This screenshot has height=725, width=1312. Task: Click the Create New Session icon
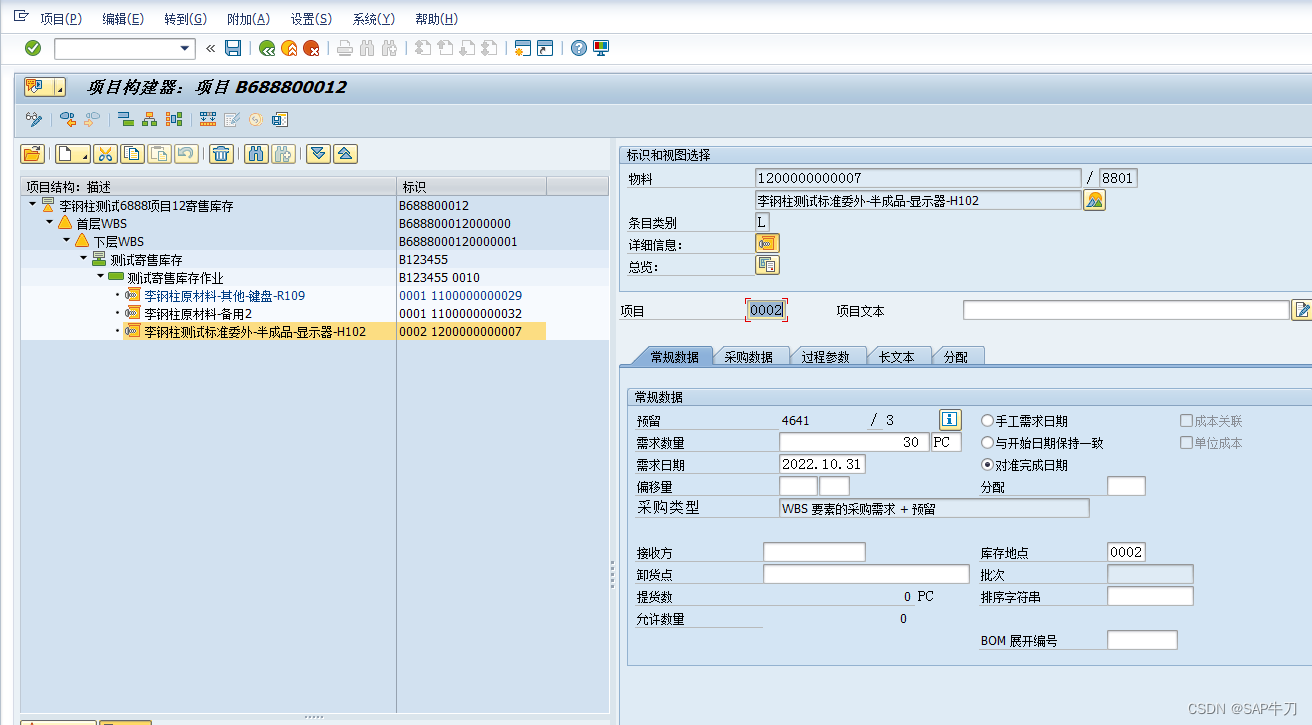[522, 48]
